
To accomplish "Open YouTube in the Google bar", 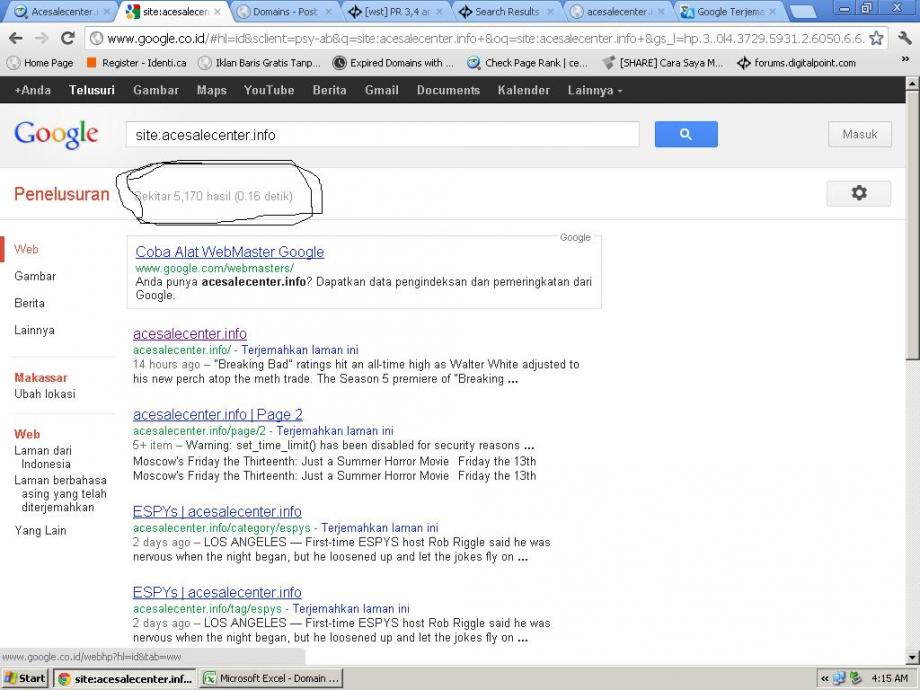I will pos(269,90).
